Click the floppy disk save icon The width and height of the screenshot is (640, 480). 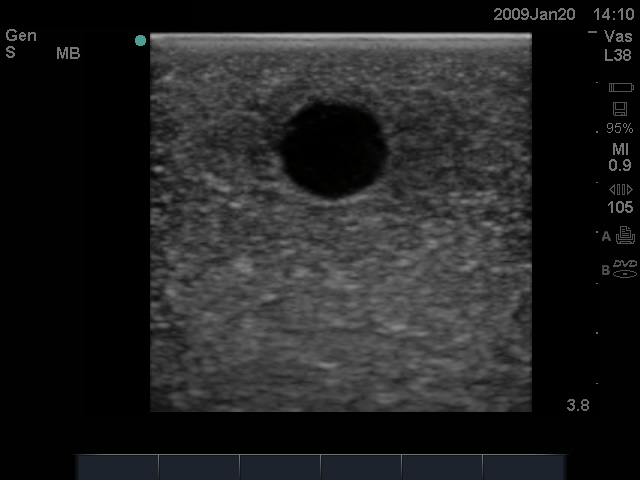tap(620, 108)
